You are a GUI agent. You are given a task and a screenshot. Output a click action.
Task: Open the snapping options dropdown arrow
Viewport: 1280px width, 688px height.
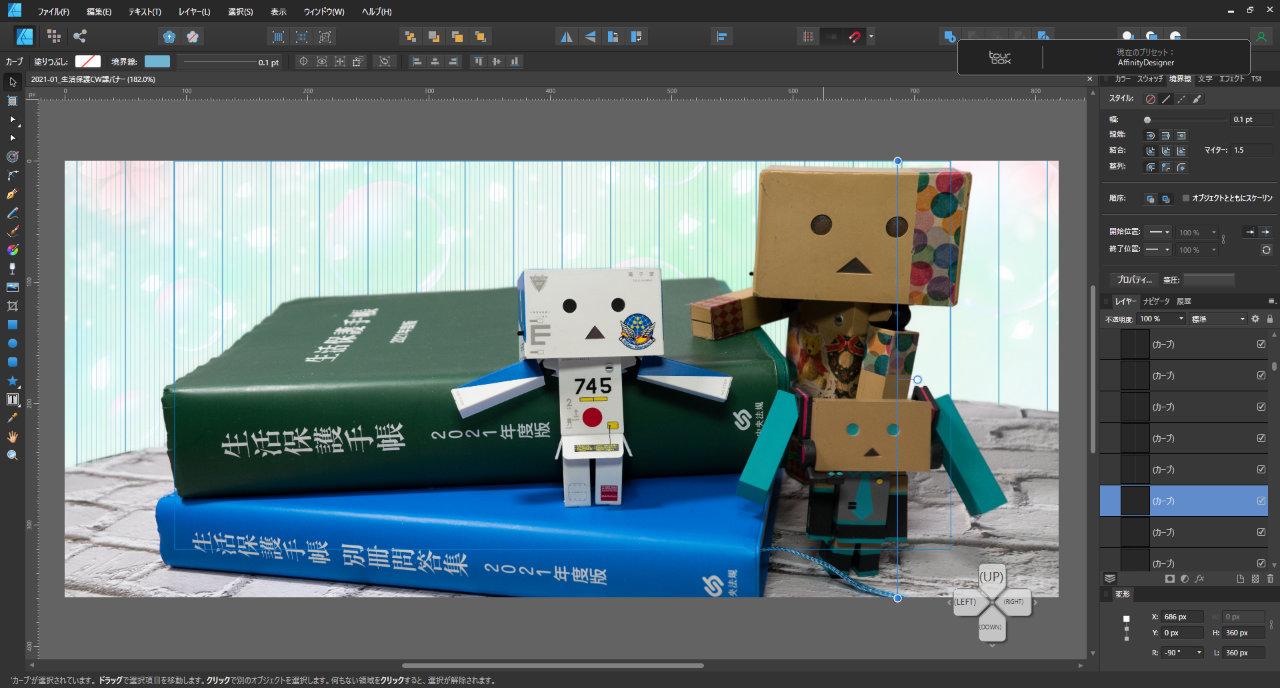point(871,36)
